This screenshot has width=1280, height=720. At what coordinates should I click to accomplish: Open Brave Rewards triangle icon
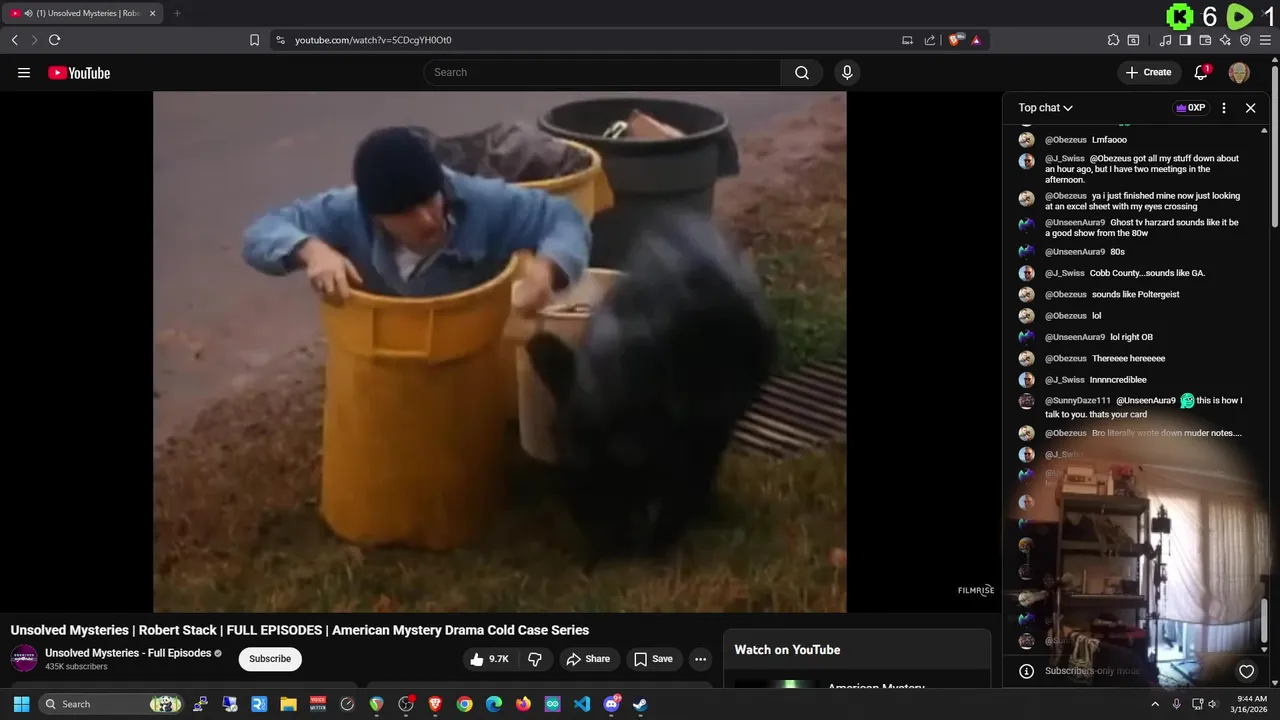pos(976,40)
